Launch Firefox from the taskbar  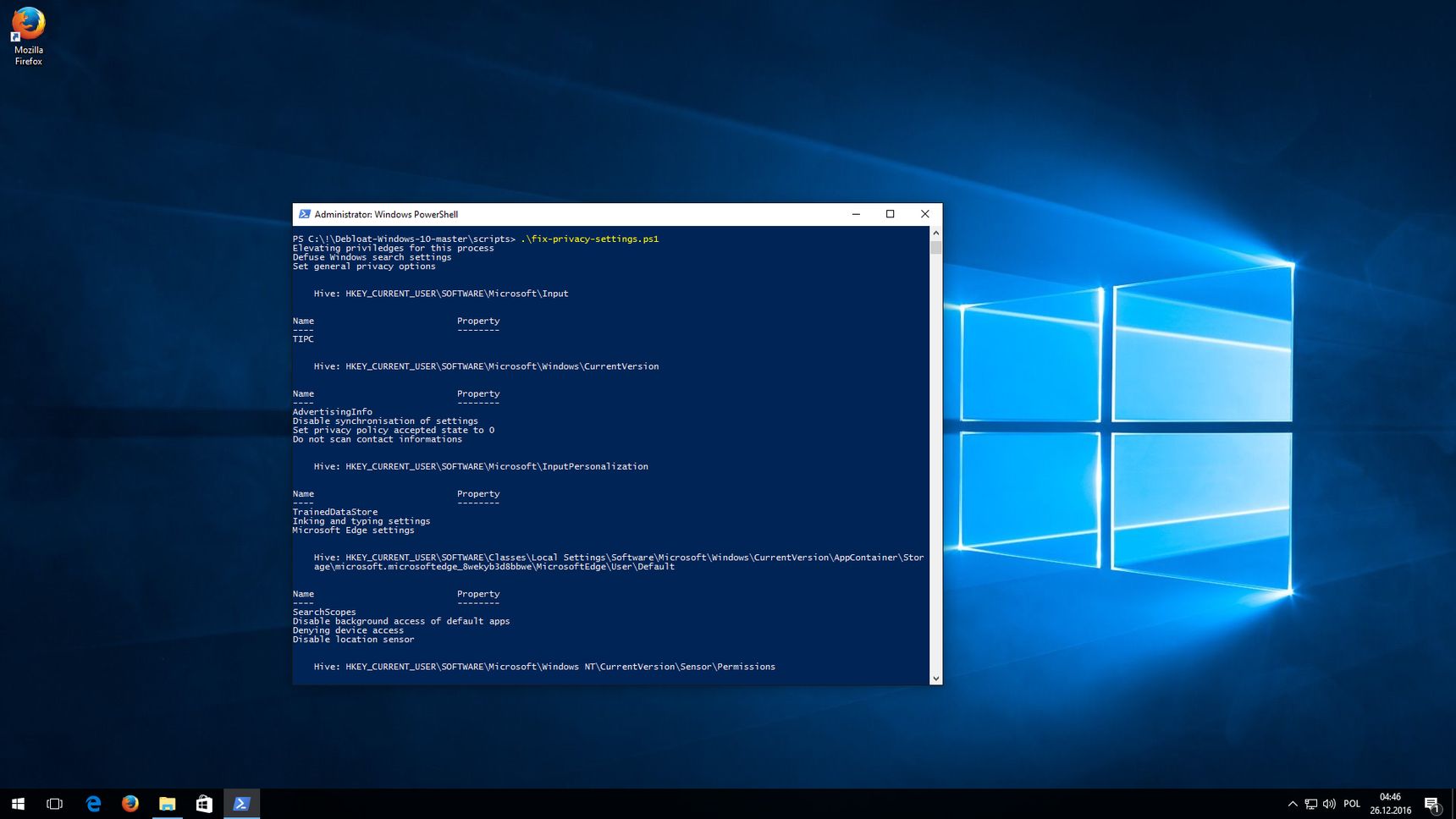(130, 804)
